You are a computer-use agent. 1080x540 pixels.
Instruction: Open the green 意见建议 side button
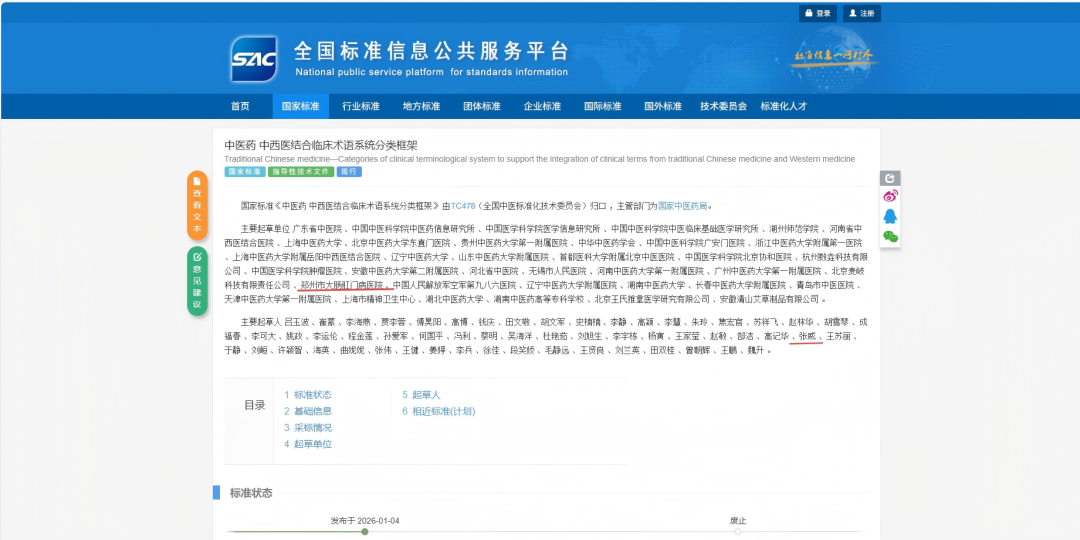coord(197,281)
